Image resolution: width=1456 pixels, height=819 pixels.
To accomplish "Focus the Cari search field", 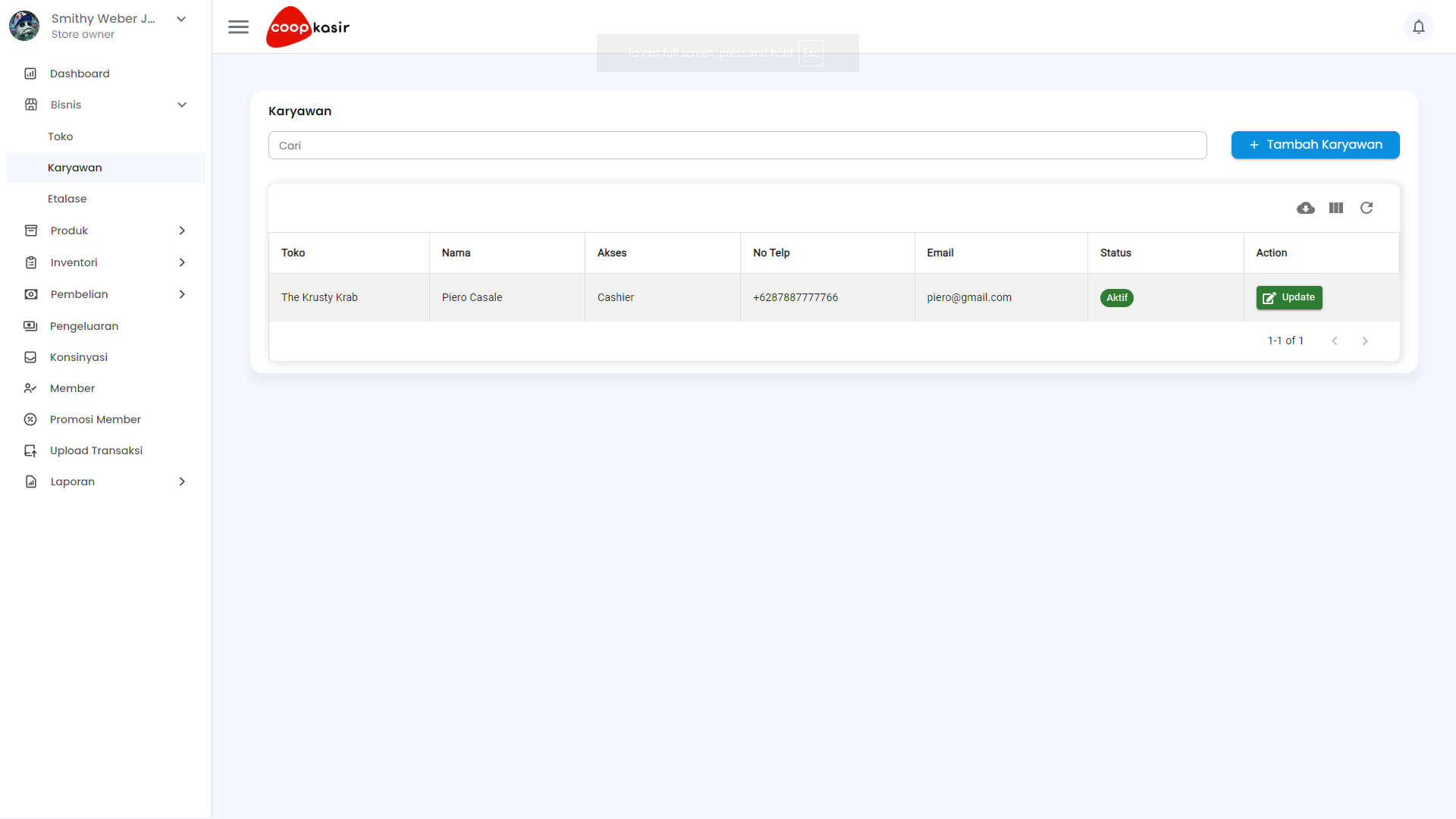I will click(x=737, y=146).
